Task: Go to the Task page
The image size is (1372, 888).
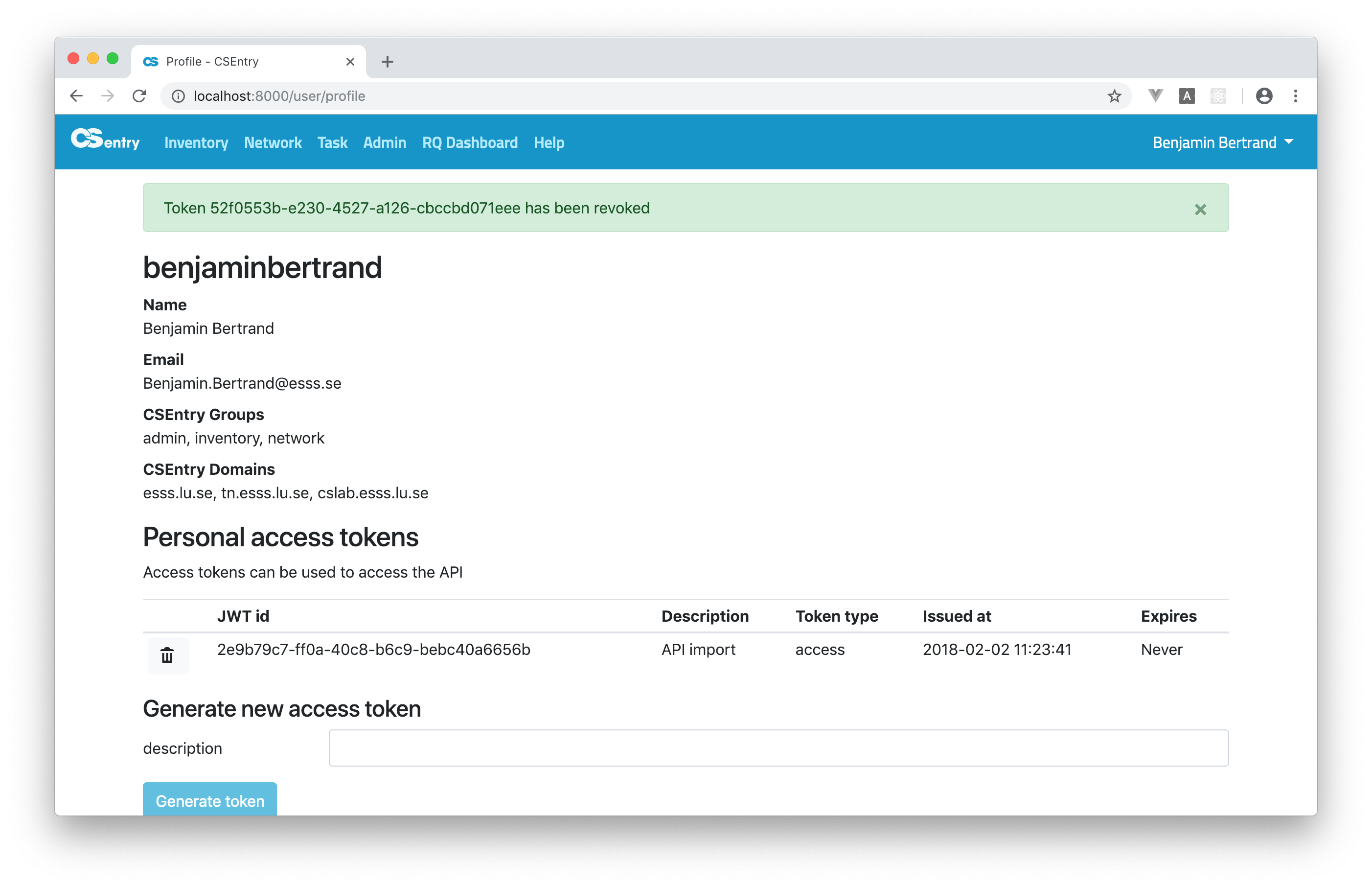Action: 332,142
